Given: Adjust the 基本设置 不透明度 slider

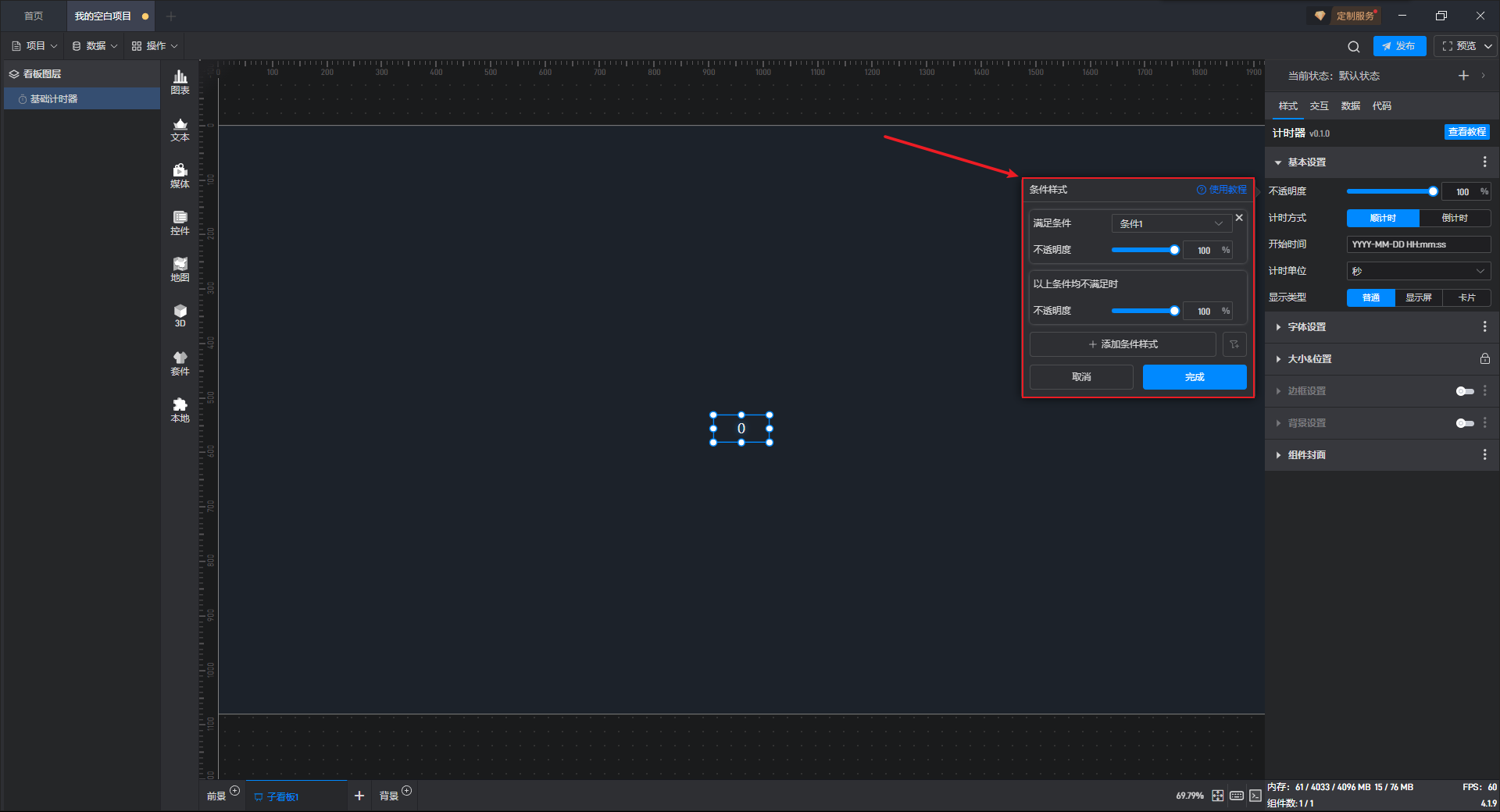Looking at the screenshot, I should [x=1391, y=192].
